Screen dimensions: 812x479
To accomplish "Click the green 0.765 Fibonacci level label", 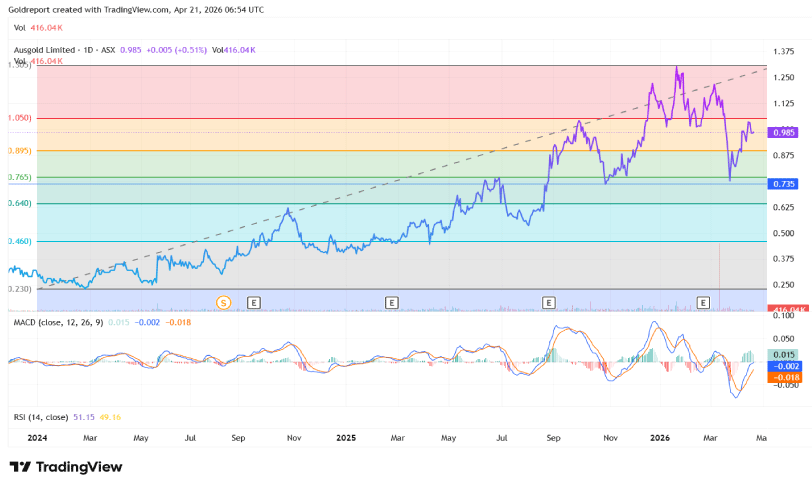I will (x=19, y=177).
